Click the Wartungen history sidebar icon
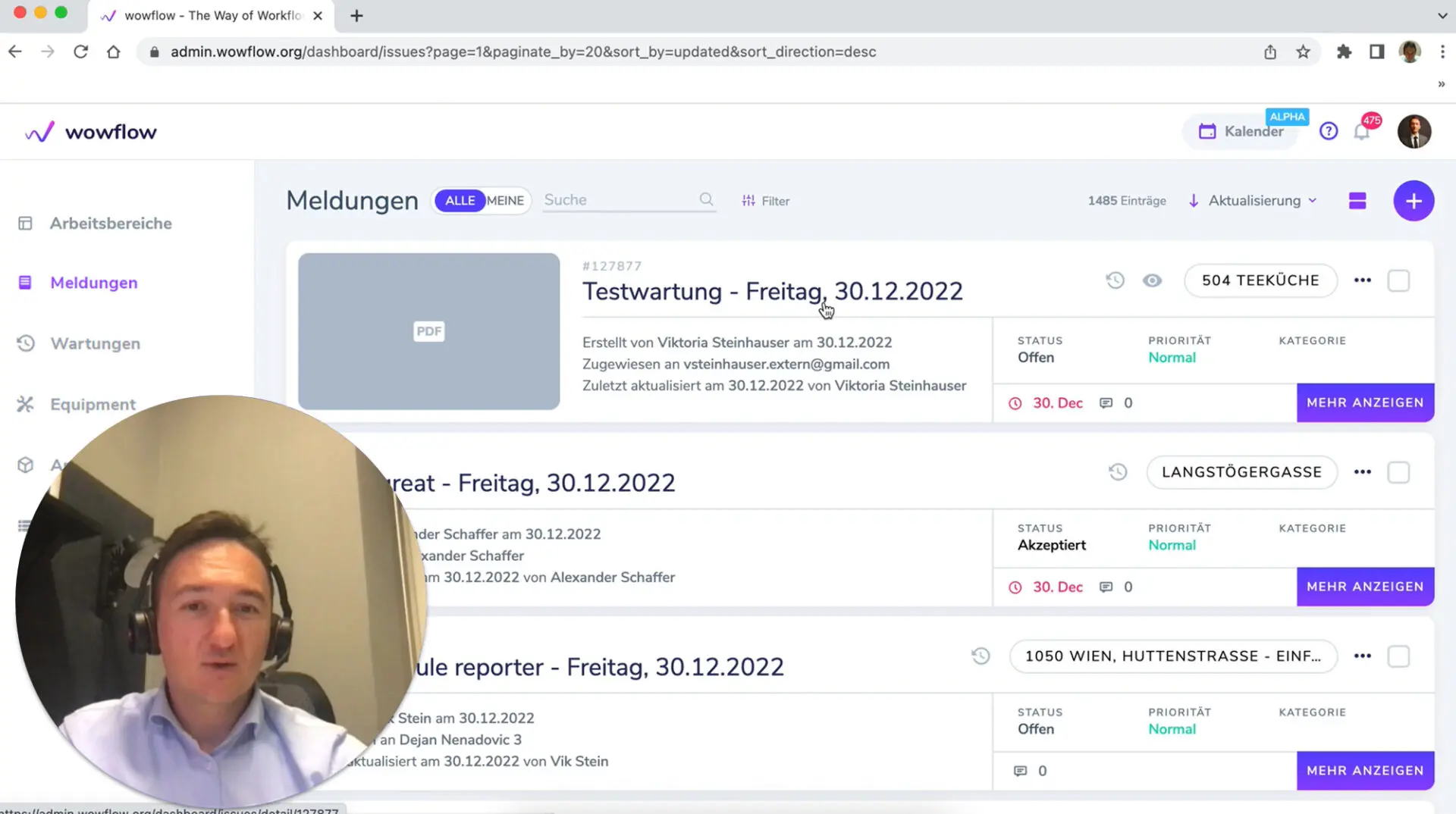1456x814 pixels. coord(25,343)
